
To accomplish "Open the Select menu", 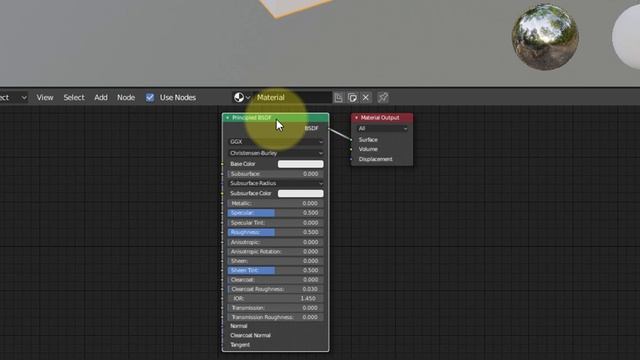I will tap(74, 98).
